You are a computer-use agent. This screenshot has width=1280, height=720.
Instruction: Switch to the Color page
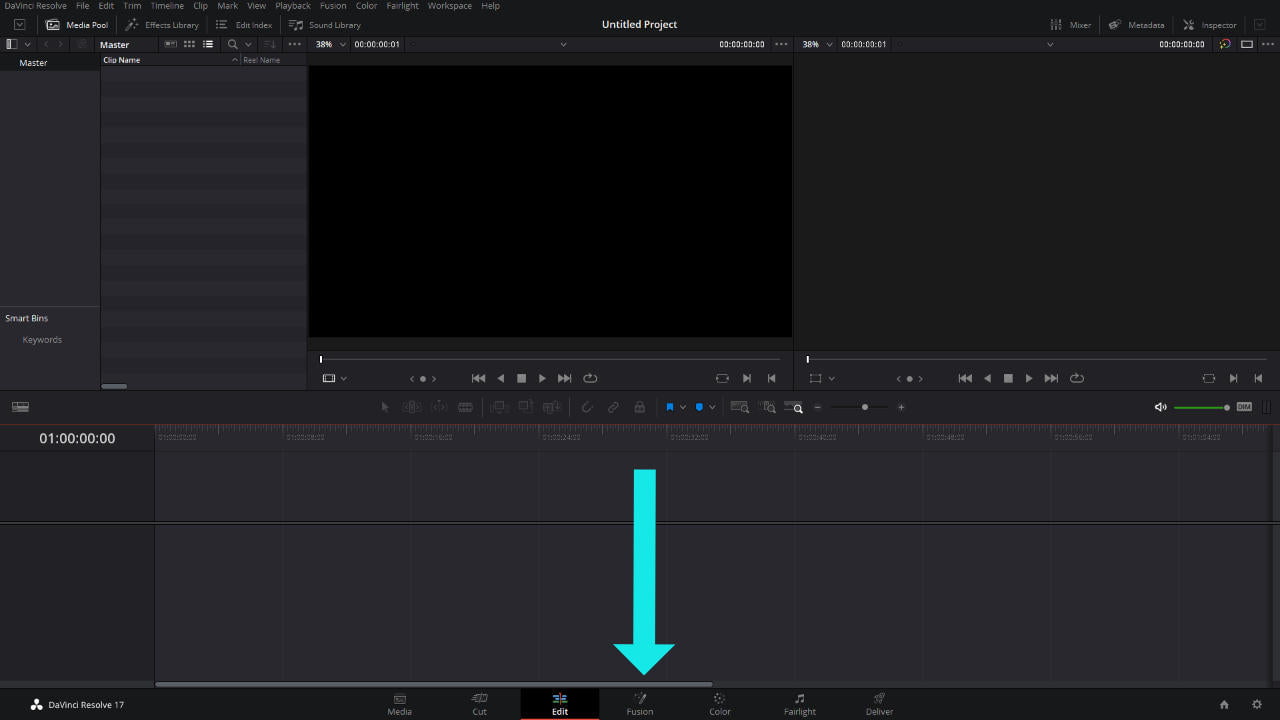click(719, 703)
